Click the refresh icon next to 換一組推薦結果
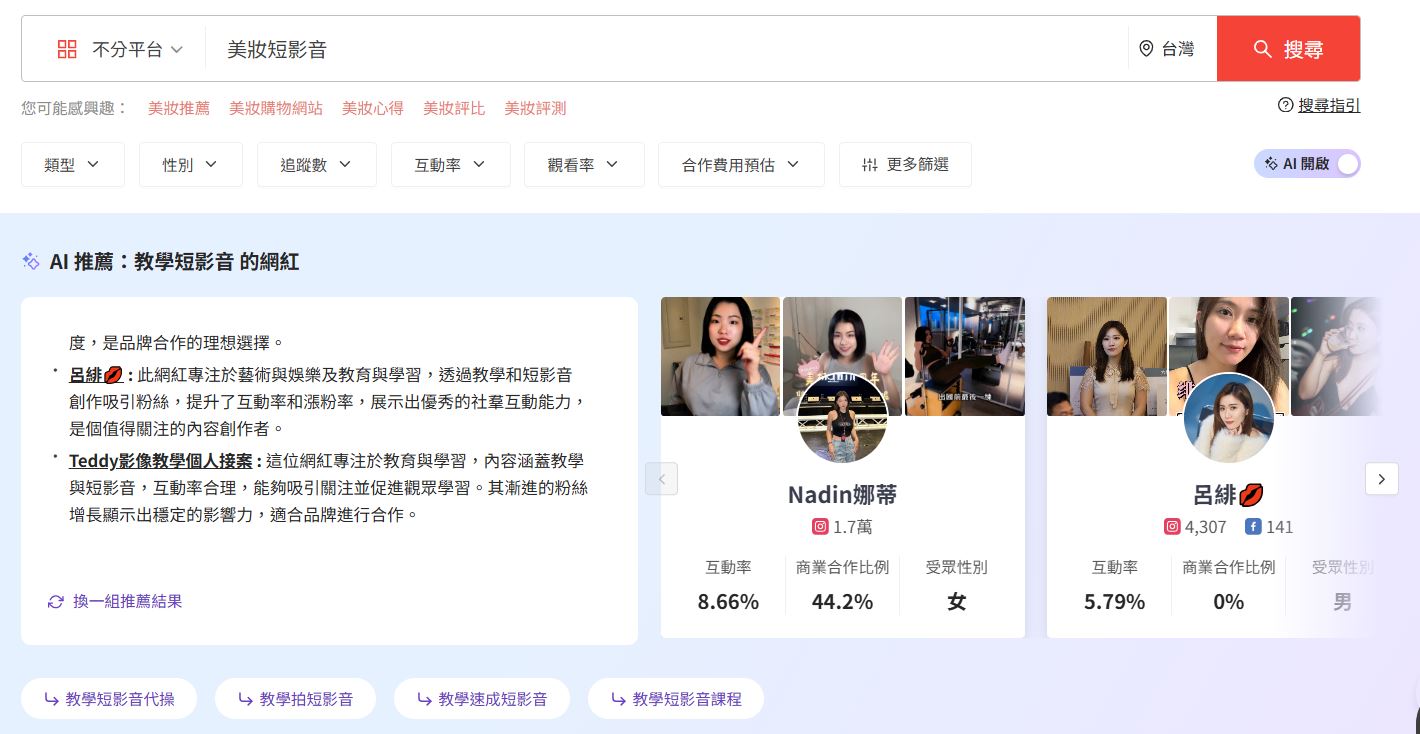 coord(56,602)
